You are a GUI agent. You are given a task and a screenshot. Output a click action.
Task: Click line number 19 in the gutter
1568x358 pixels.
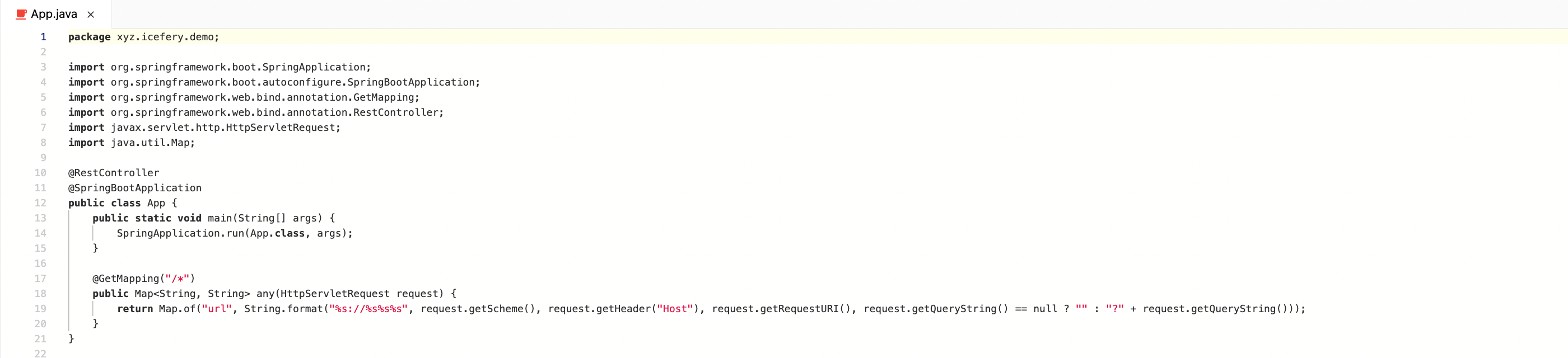[x=40, y=309]
